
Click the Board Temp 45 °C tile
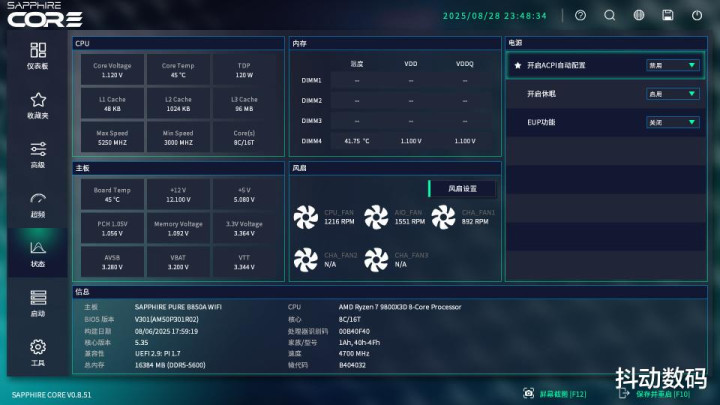point(112,195)
